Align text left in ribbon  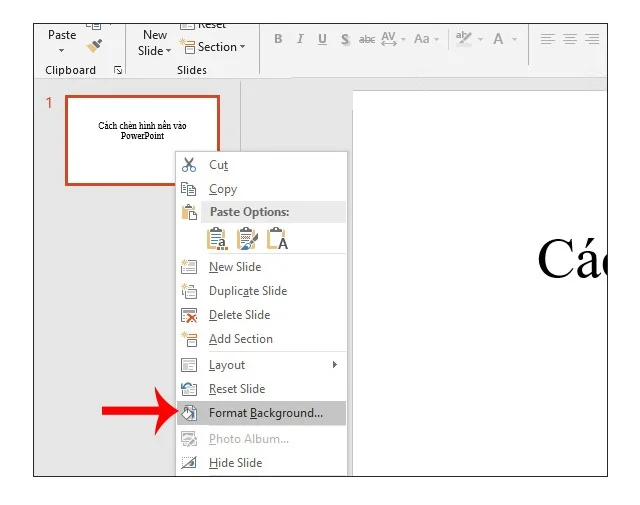pyautogui.click(x=547, y=39)
